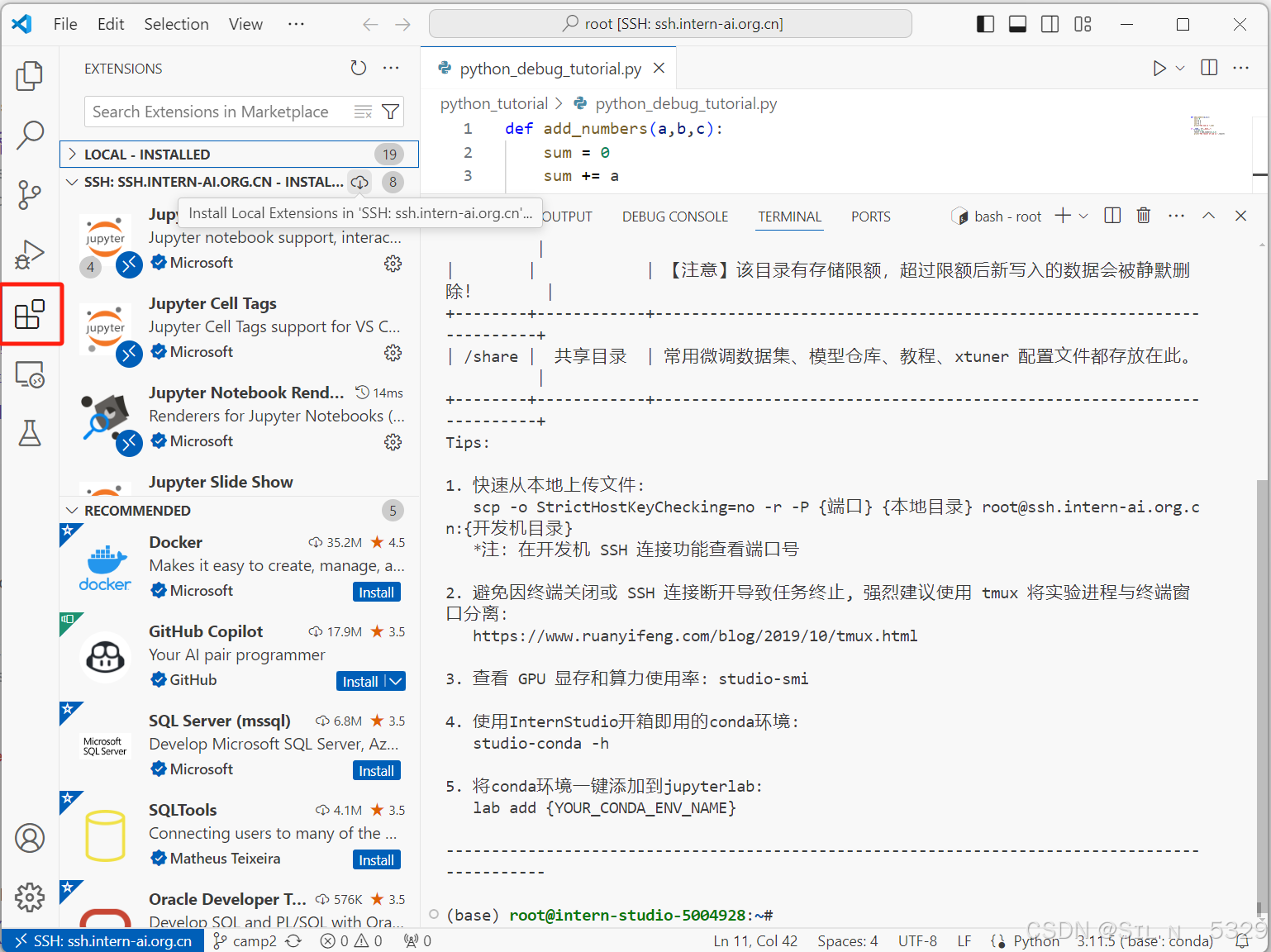Refresh the extensions list
1271x952 pixels.
point(358,68)
